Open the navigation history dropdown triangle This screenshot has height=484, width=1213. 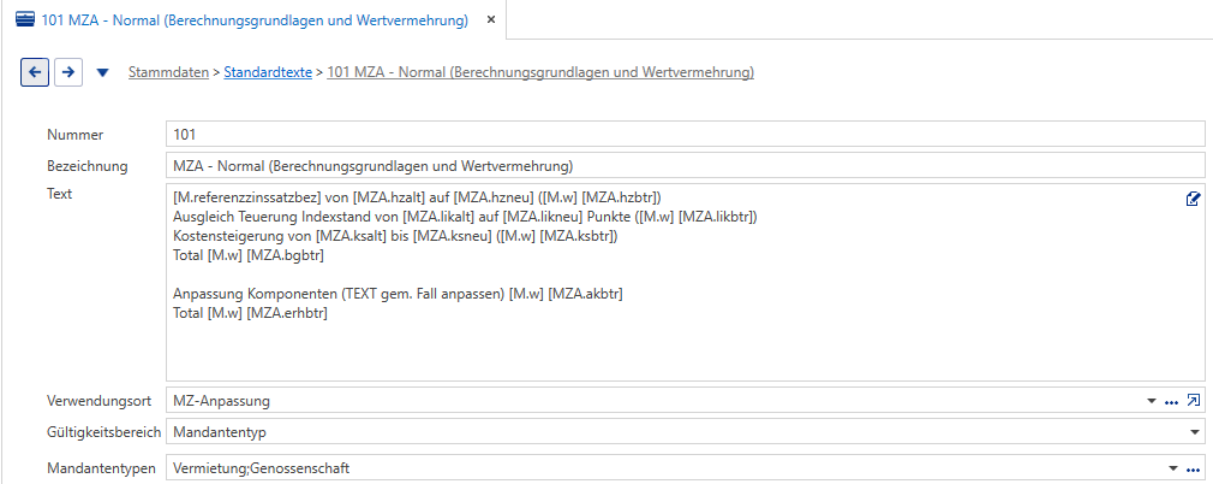click(103, 74)
